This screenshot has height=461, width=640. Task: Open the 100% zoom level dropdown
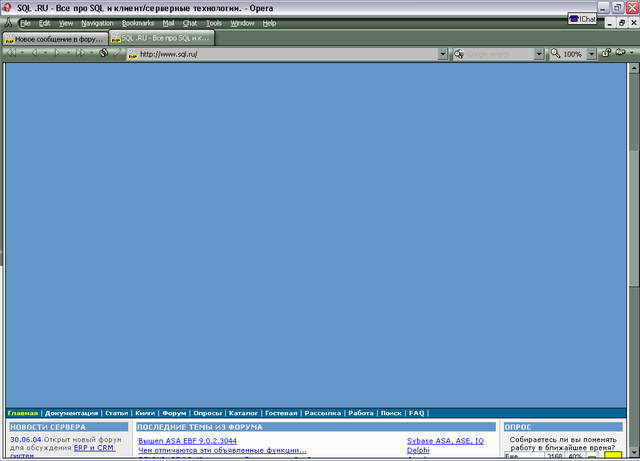coord(592,54)
